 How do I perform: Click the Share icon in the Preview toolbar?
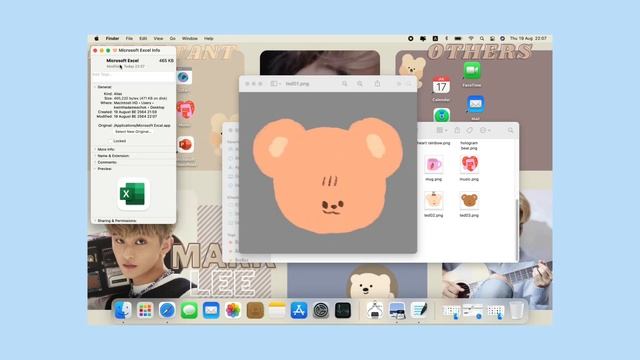377,83
